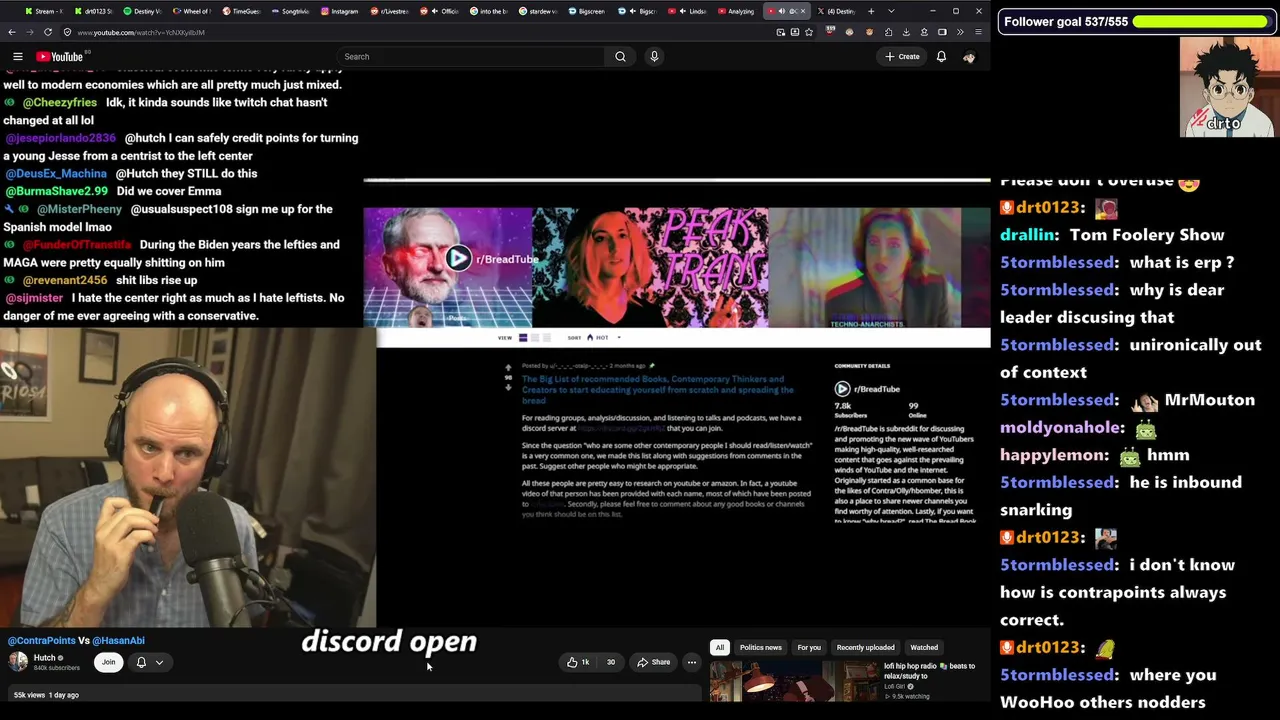Reload the page with the refresh icon
1280x720 pixels.
(47, 32)
